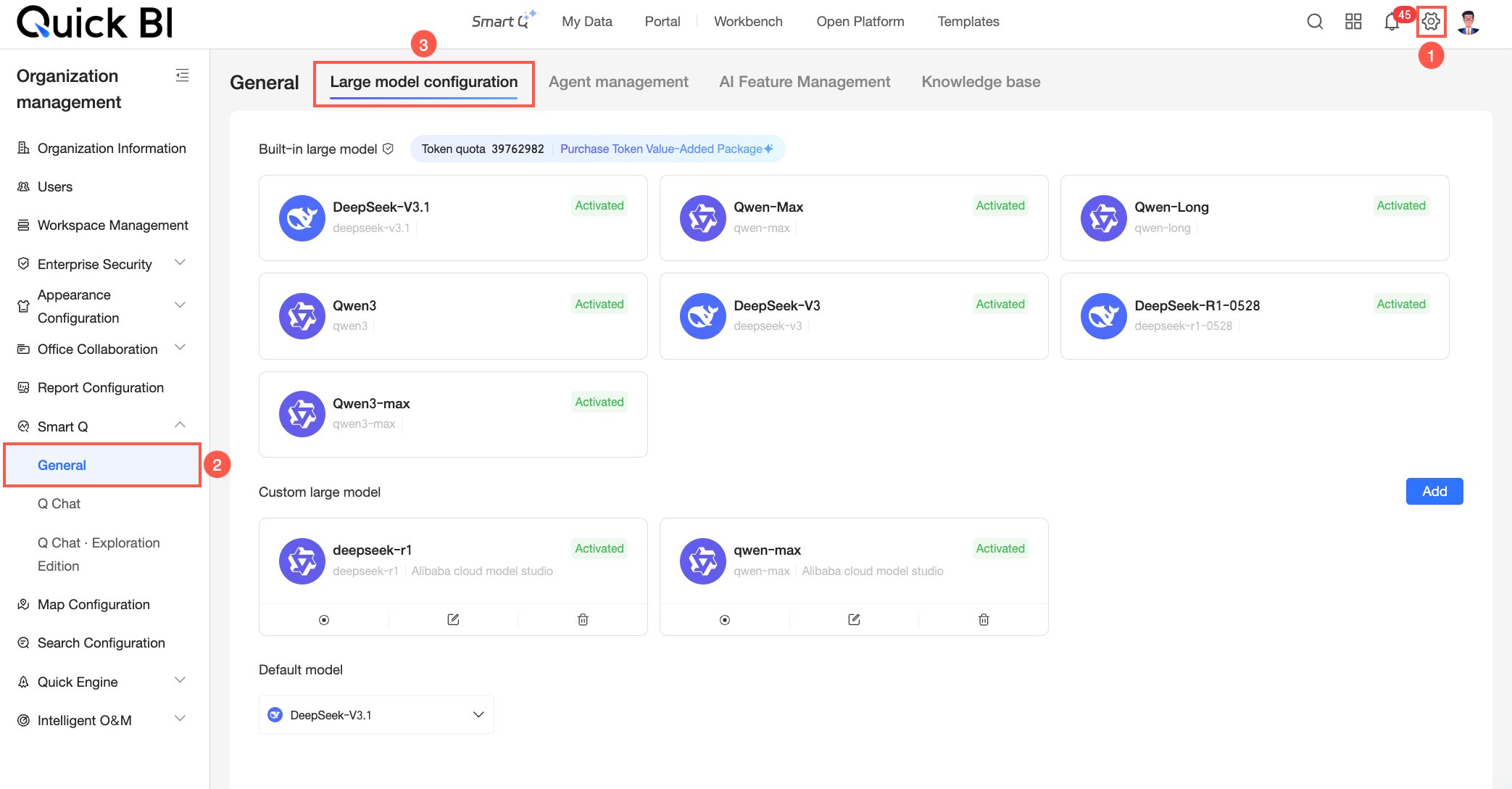
Task: Select Large model configuration tab
Action: tap(424, 82)
